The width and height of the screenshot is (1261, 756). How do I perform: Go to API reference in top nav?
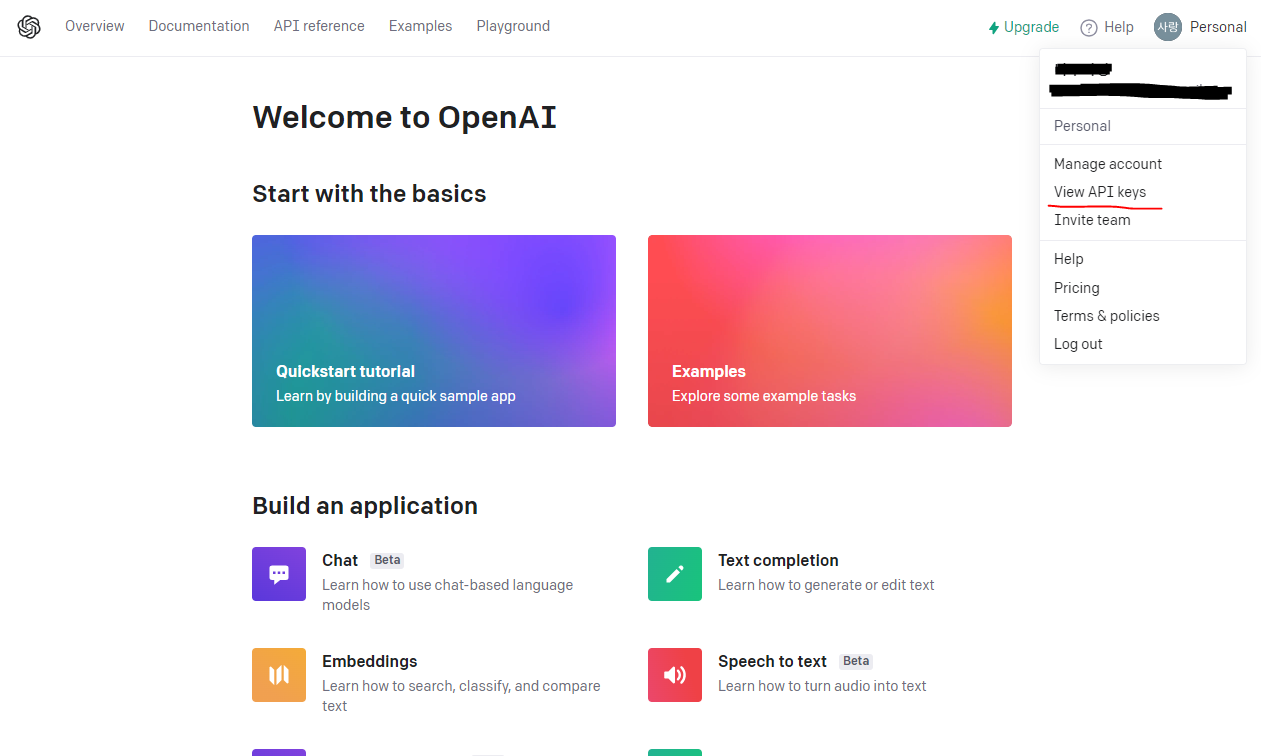[x=319, y=26]
